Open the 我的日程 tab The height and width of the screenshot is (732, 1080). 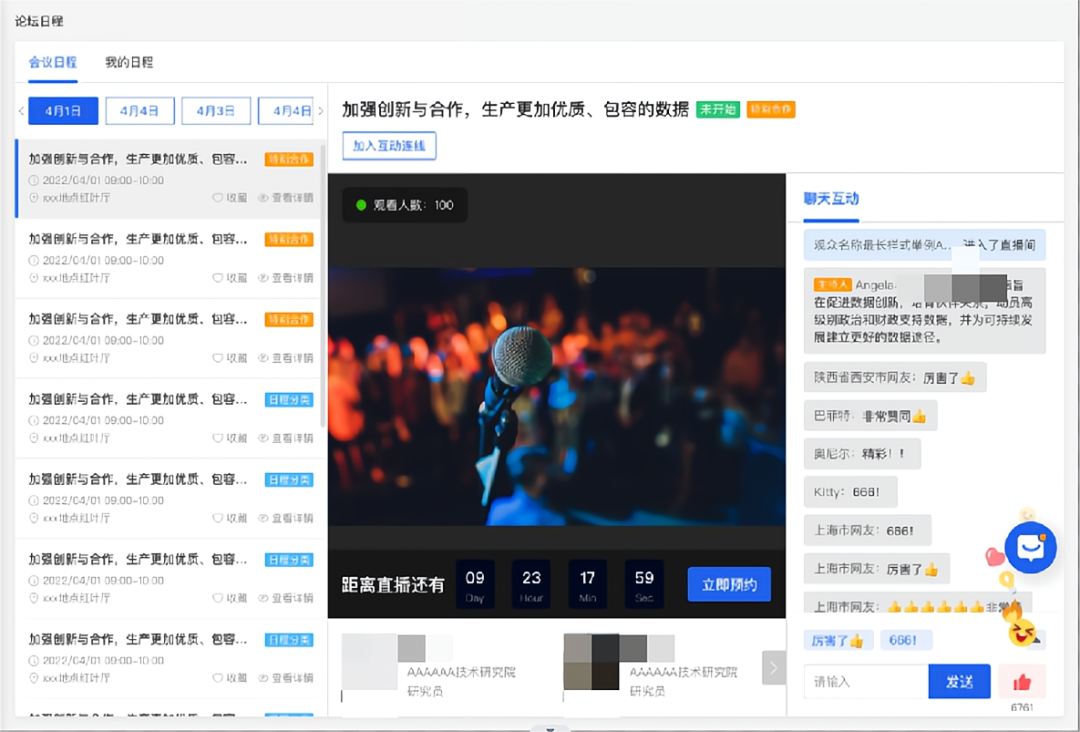pos(129,62)
